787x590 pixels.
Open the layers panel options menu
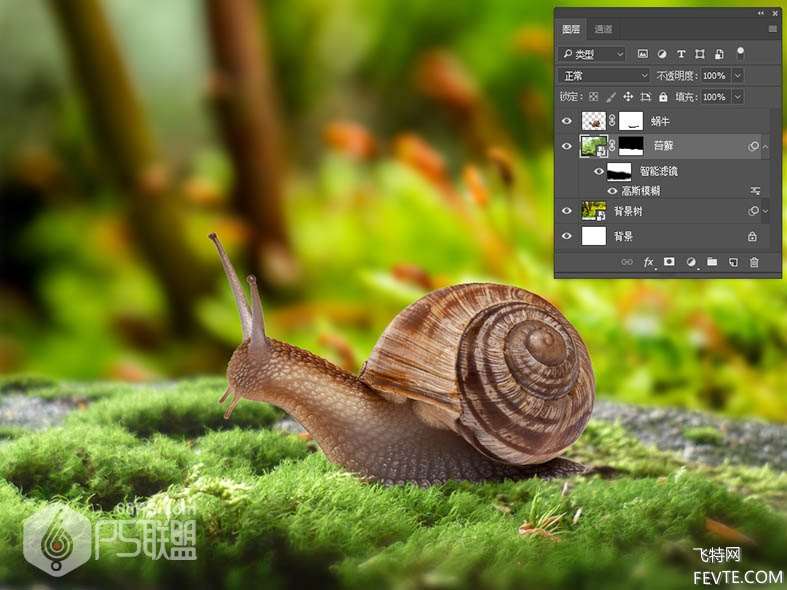pos(772,30)
